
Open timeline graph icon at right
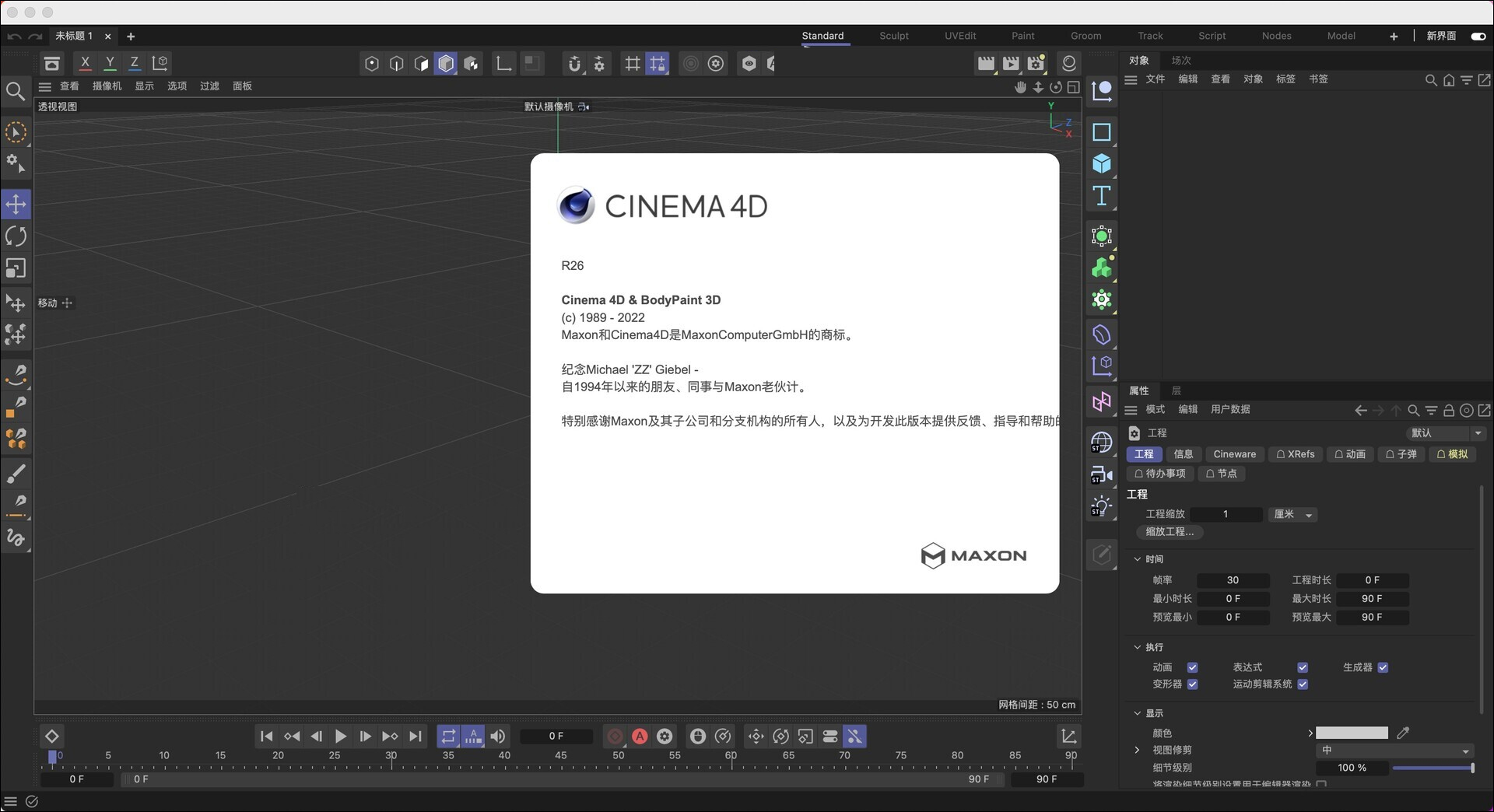[x=1069, y=736]
